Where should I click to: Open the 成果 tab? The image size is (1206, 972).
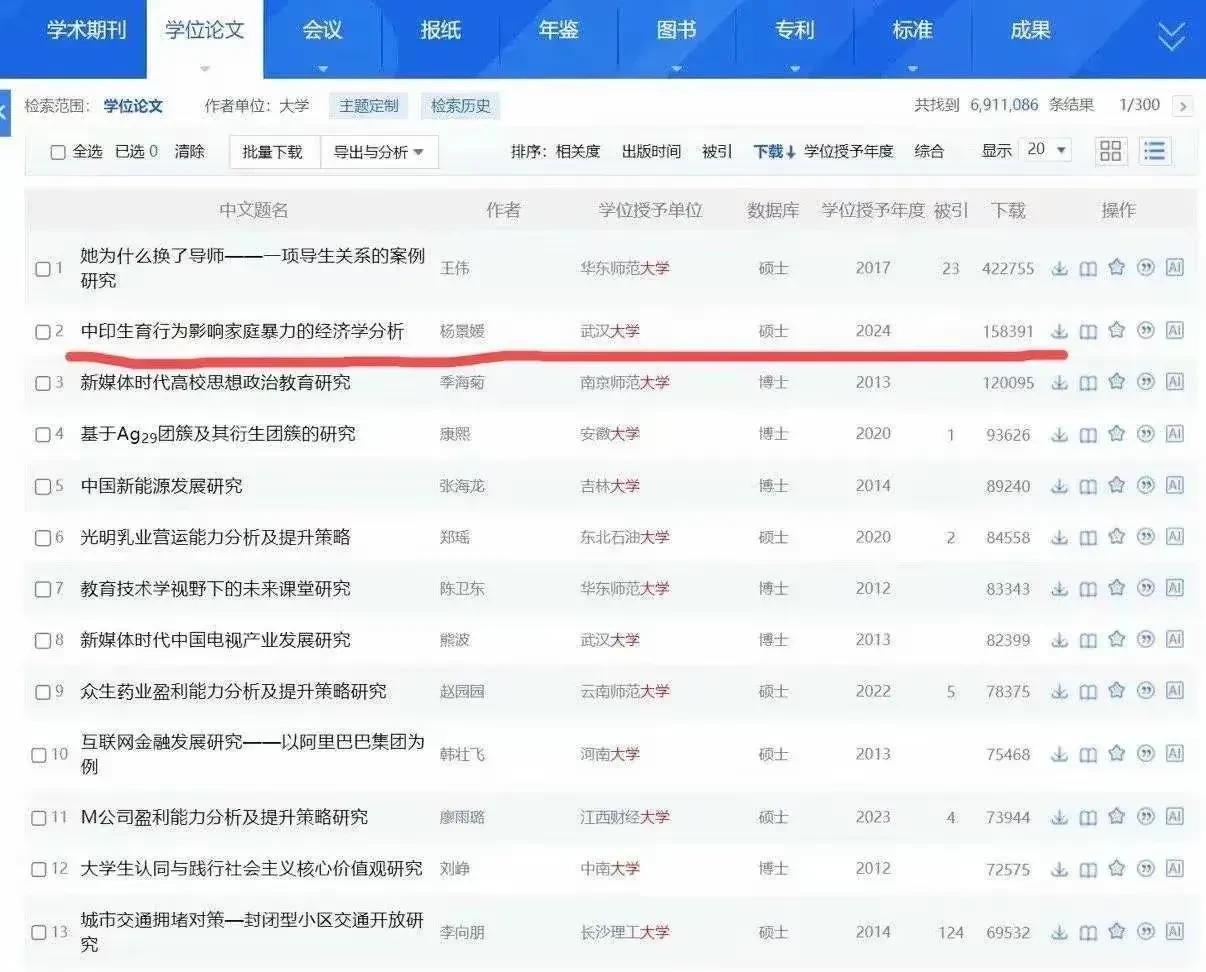[1031, 30]
